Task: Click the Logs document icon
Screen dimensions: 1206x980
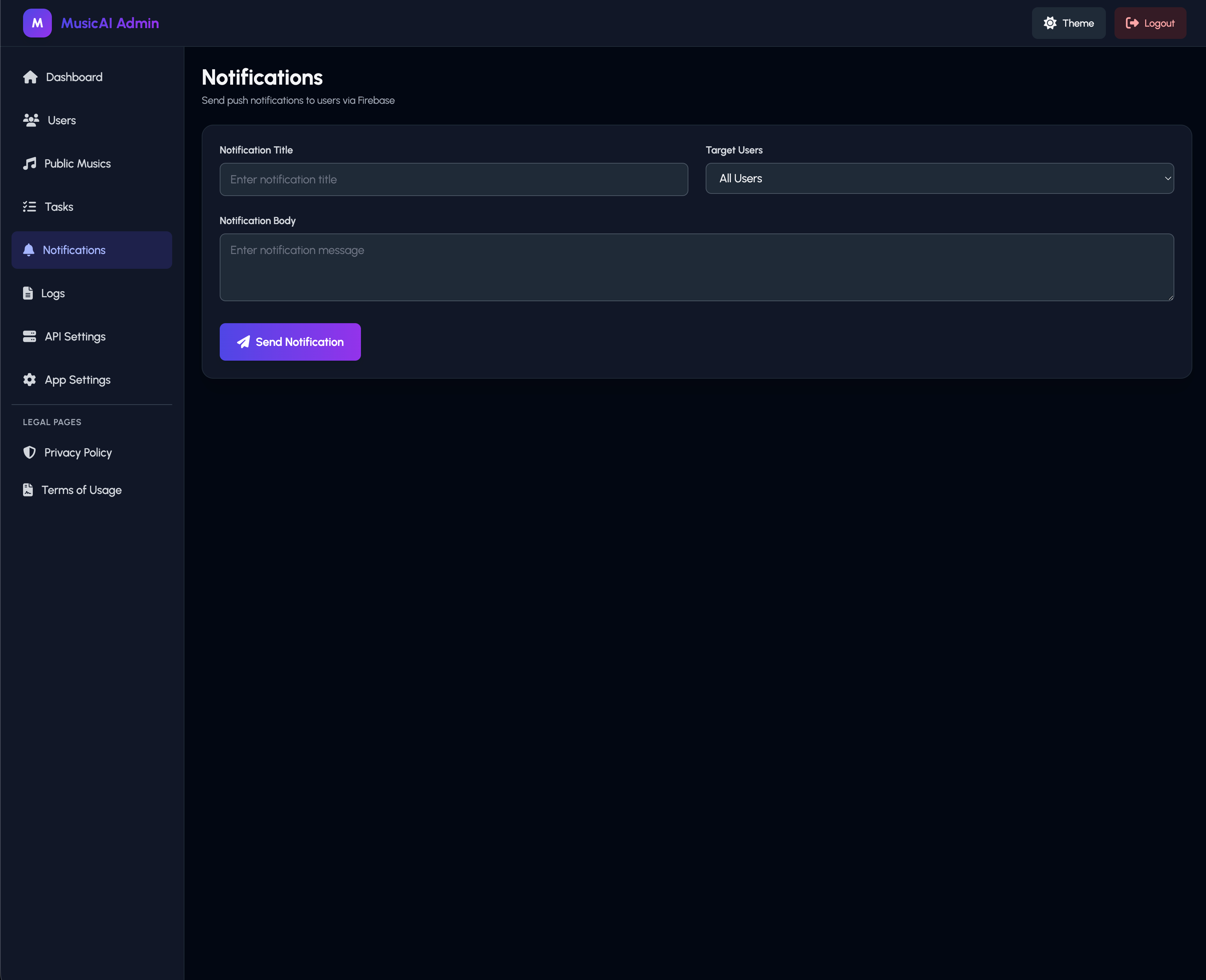Action: pos(28,293)
